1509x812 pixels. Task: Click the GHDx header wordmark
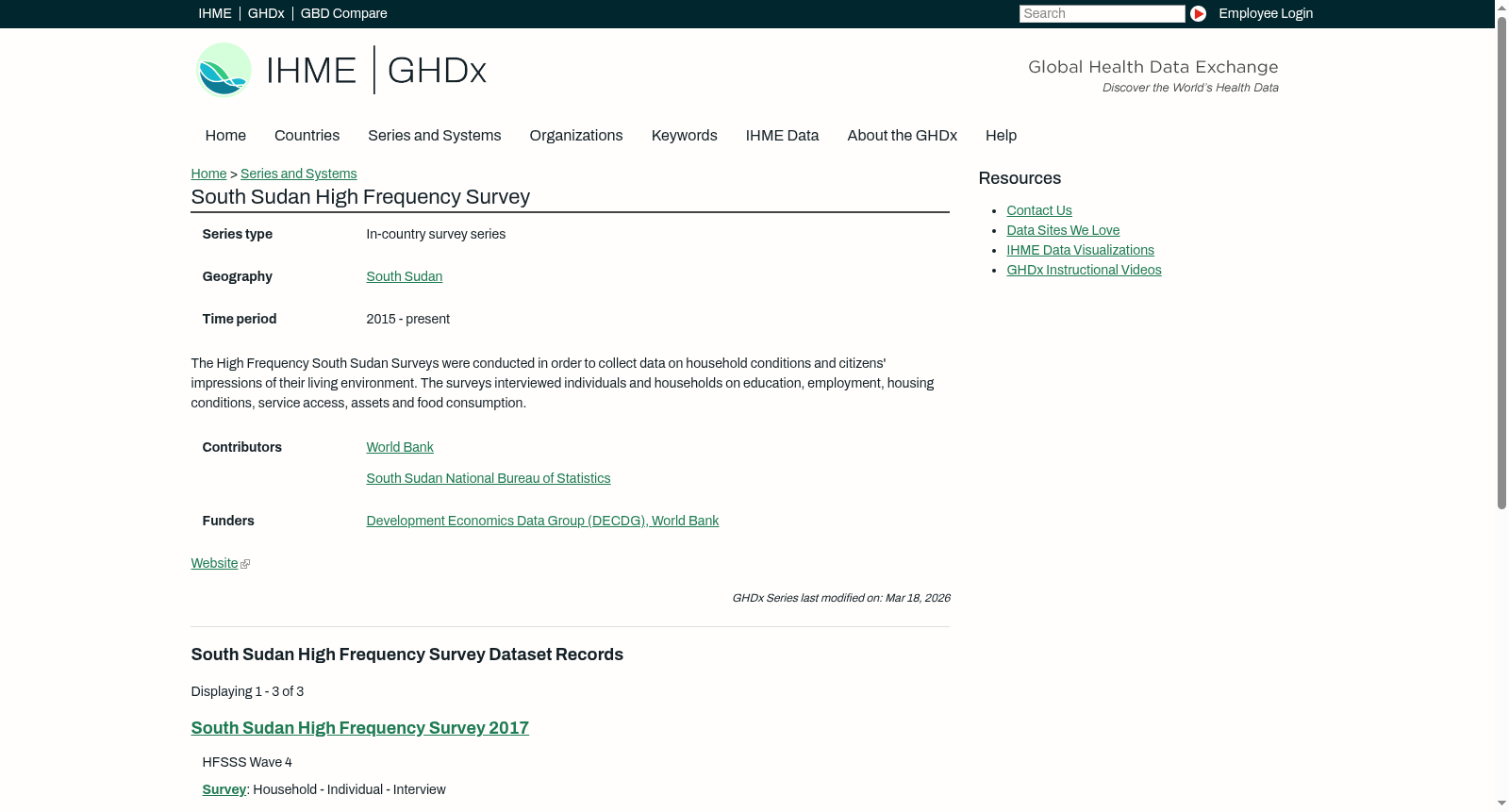point(437,71)
